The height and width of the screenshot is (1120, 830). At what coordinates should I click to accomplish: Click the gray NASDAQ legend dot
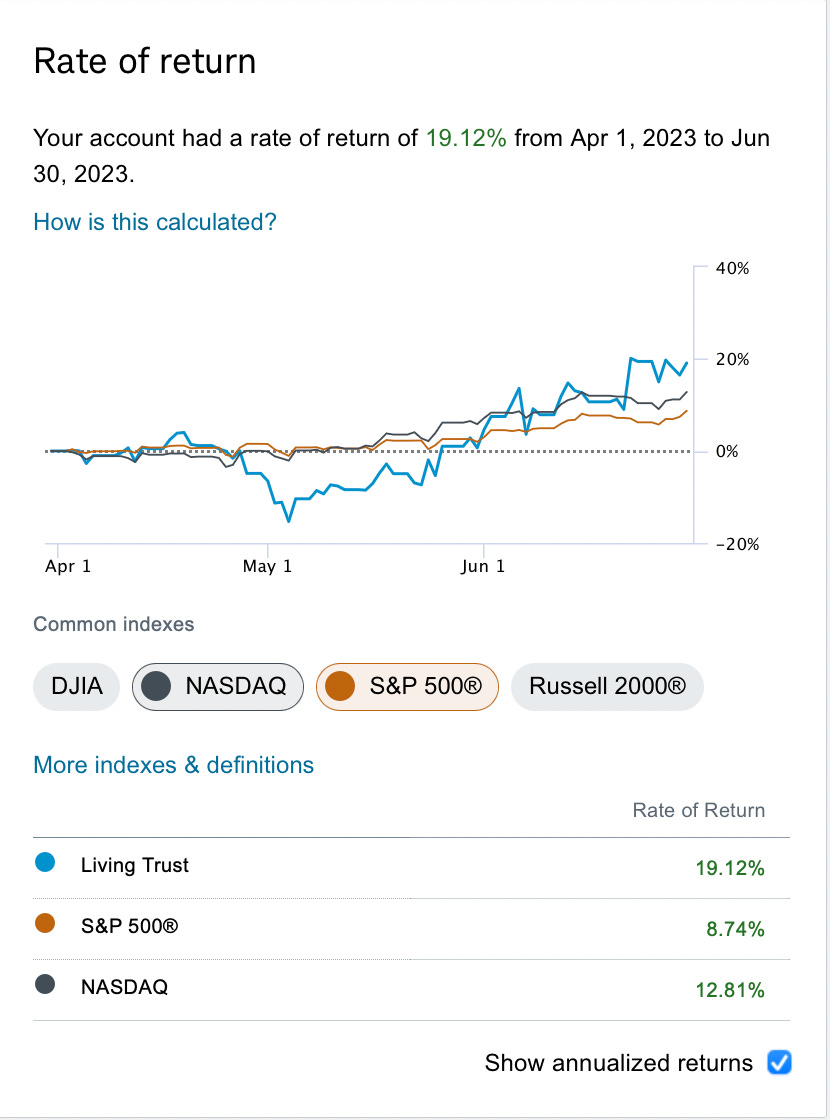click(45, 987)
